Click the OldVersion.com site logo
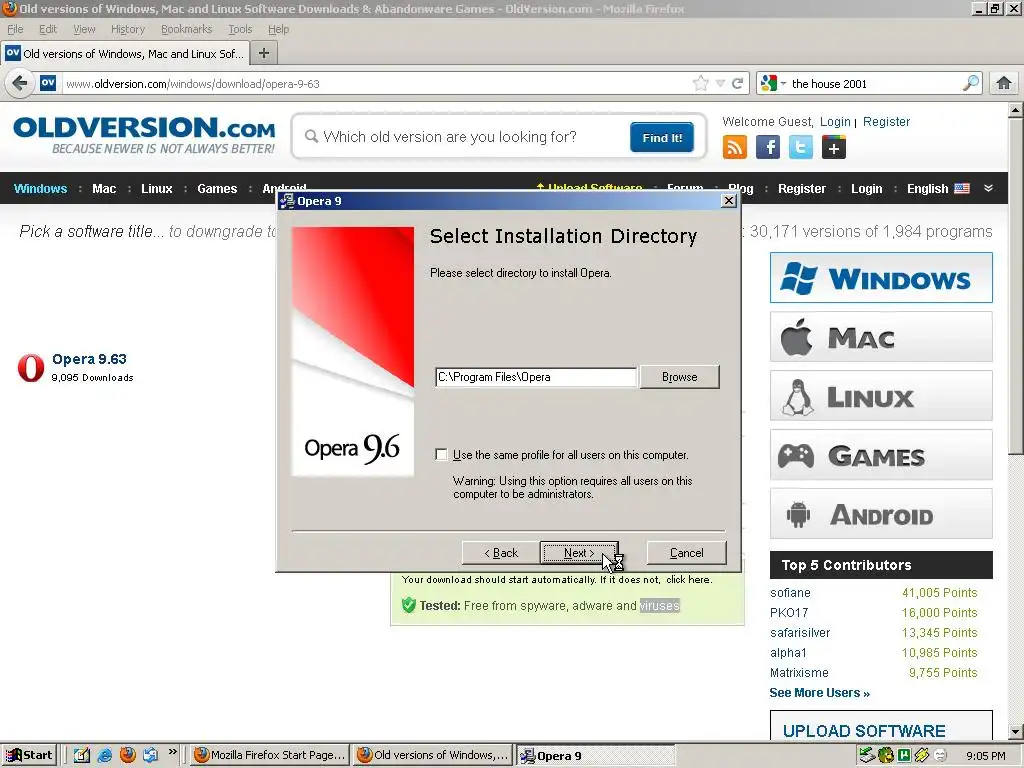This screenshot has width=1024, height=768. [x=144, y=135]
